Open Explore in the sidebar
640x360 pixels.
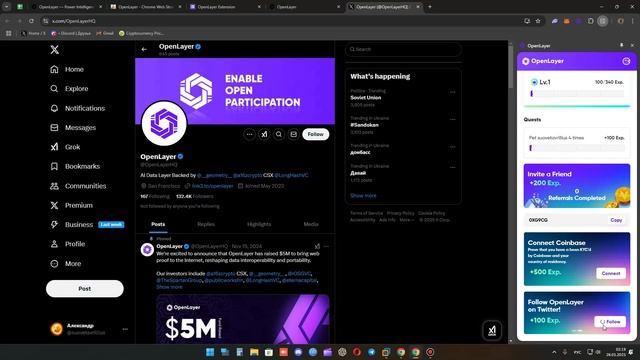click(69, 89)
